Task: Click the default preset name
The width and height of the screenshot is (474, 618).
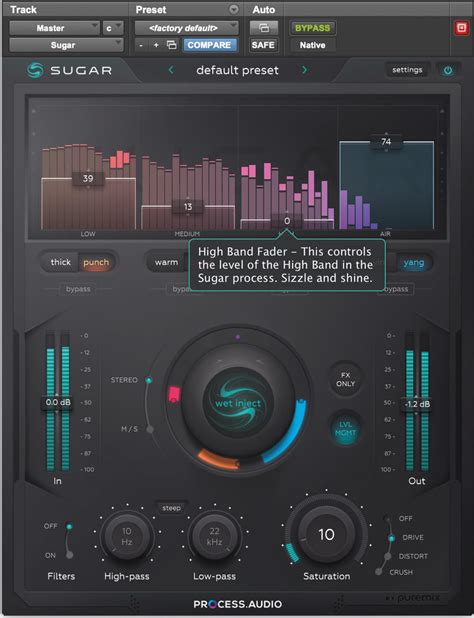Action: (x=238, y=70)
